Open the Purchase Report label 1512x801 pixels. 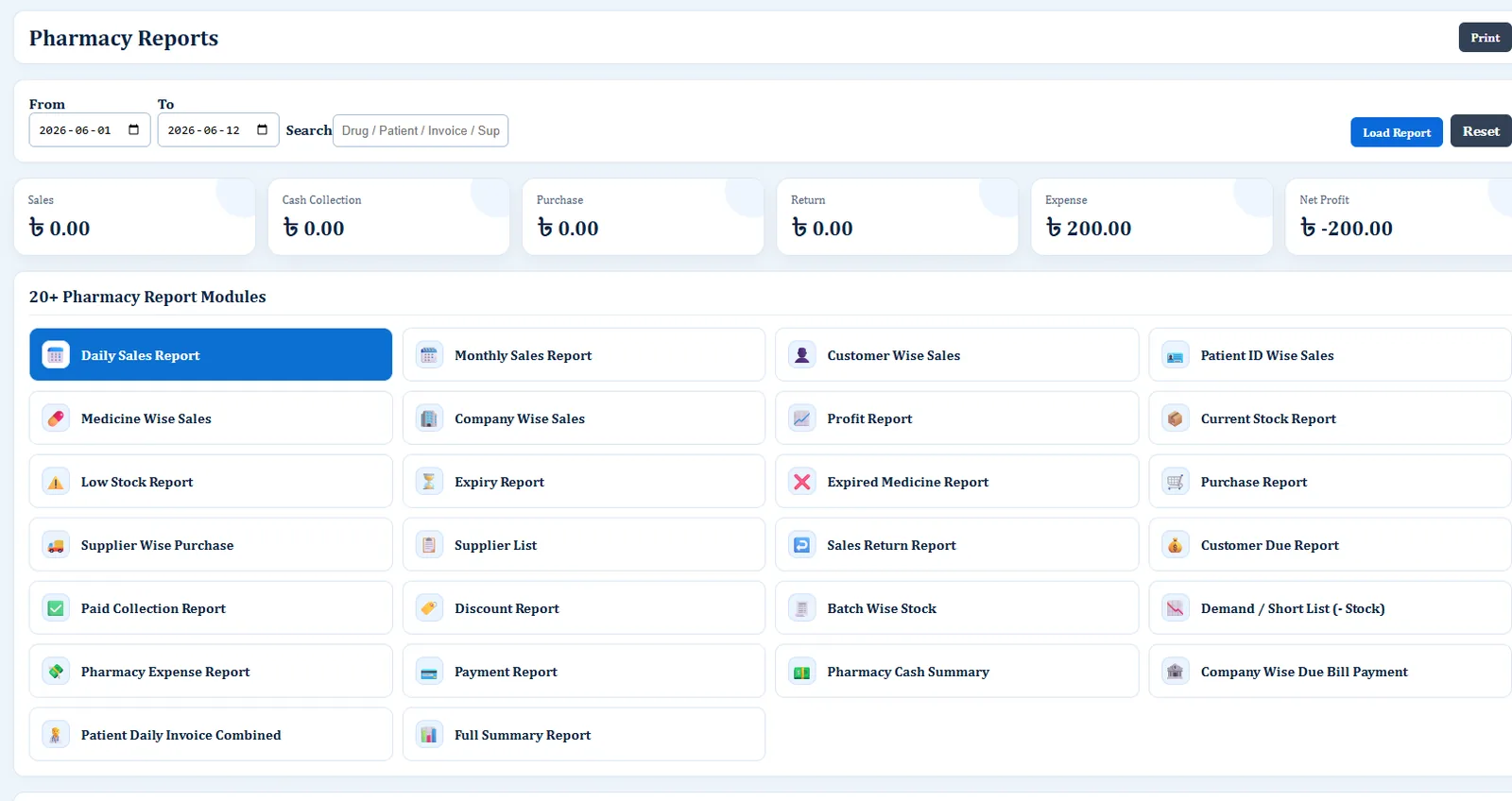(x=1254, y=482)
